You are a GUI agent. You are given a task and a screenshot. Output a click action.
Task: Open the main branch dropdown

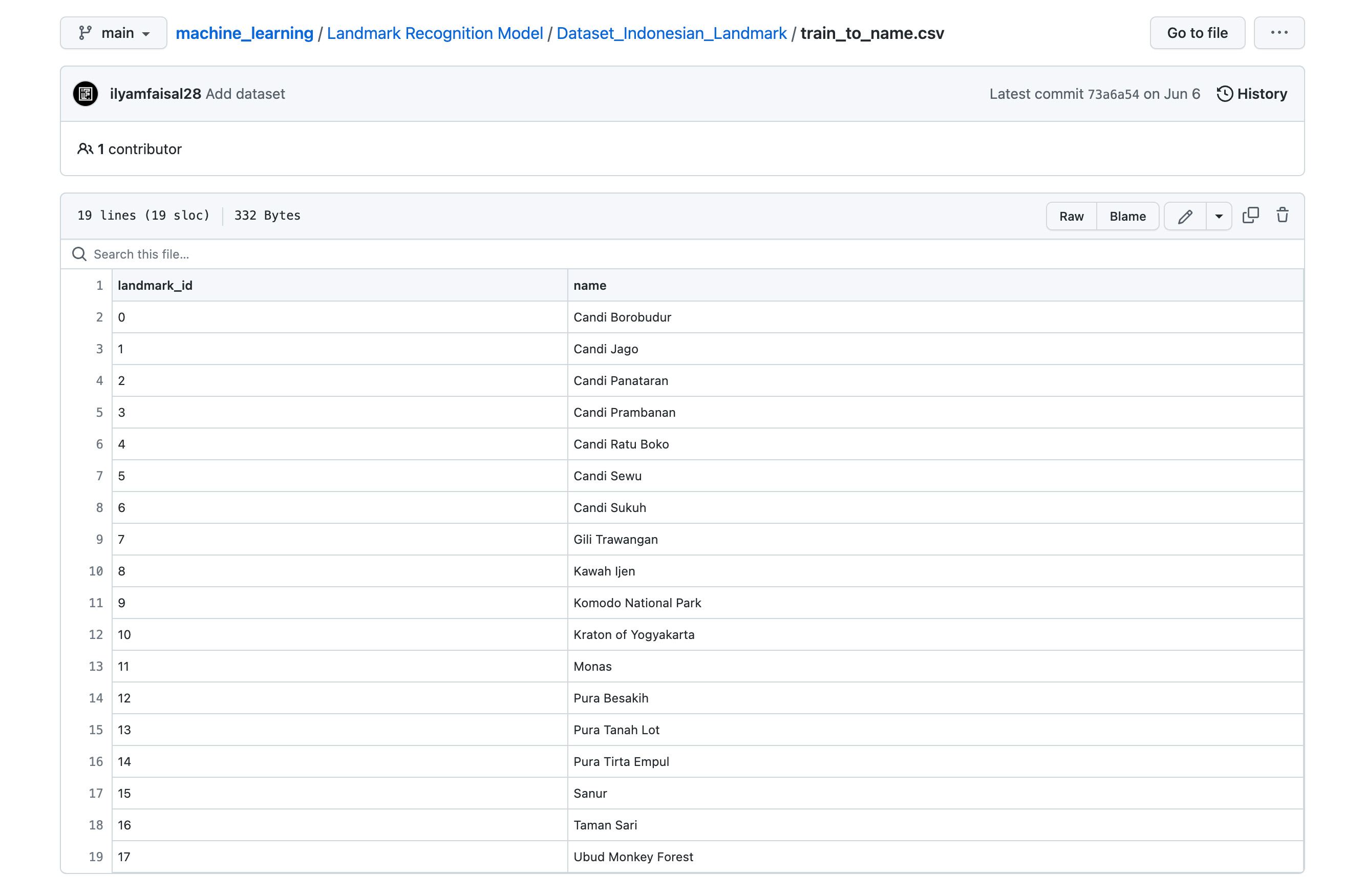pos(114,33)
